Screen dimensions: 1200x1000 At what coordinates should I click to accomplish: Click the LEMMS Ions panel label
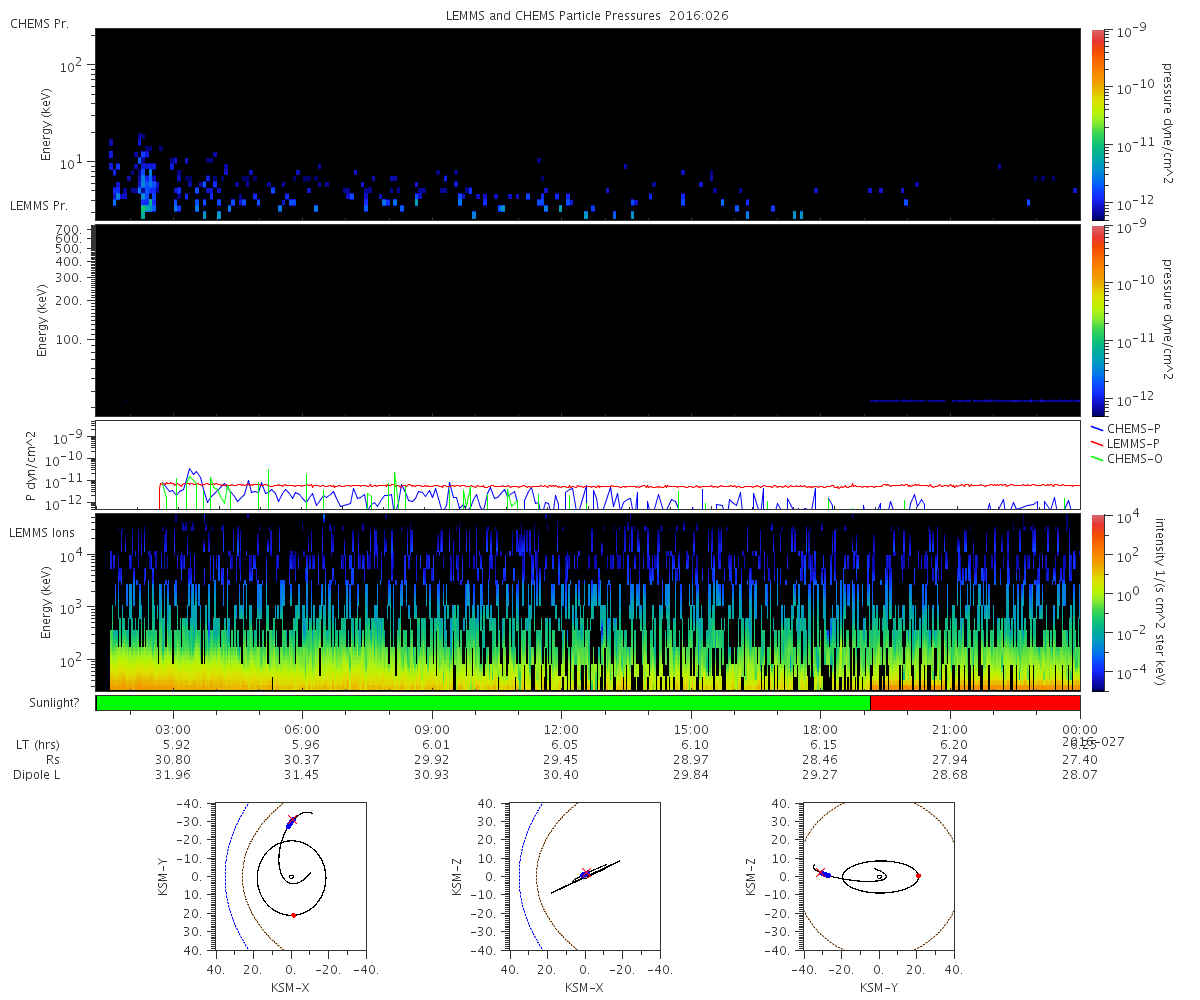click(x=44, y=533)
